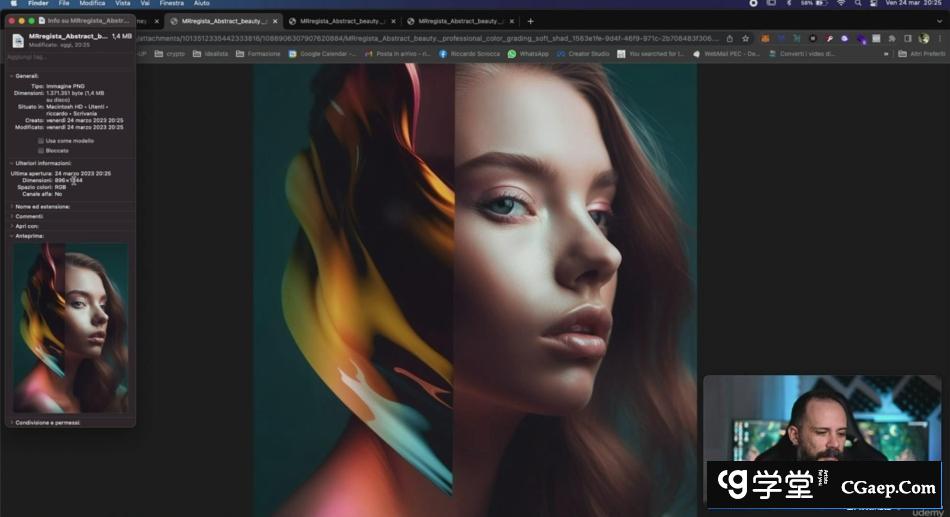The height and width of the screenshot is (517, 950).
Task: Bookmark this page with the star icon
Action: point(745,38)
